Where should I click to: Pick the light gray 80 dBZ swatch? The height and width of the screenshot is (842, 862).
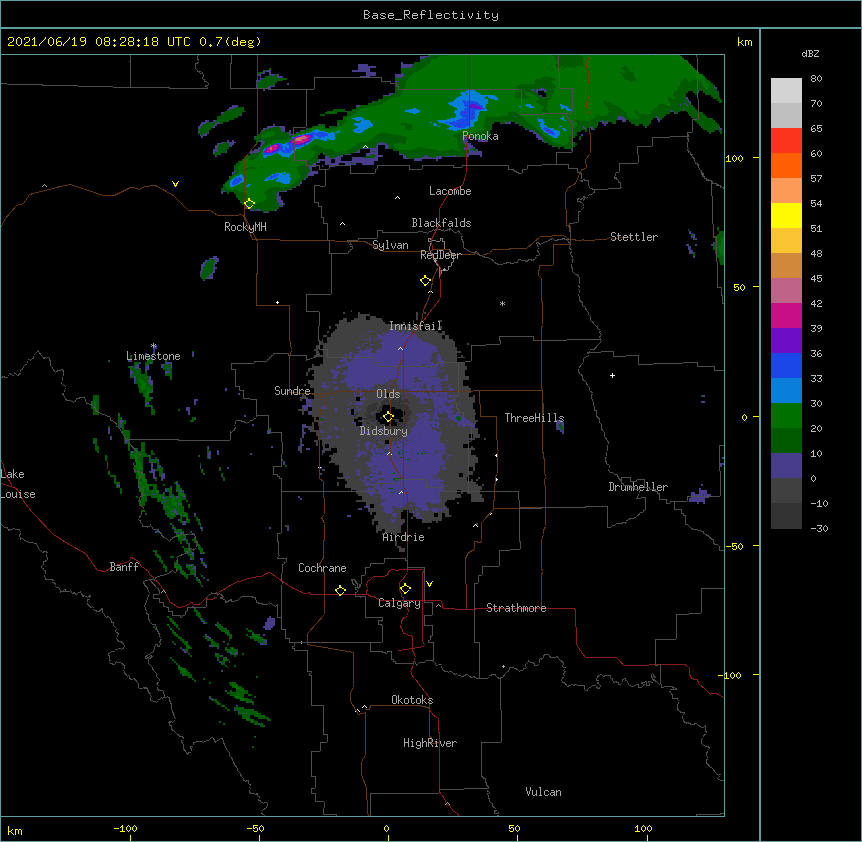click(786, 91)
